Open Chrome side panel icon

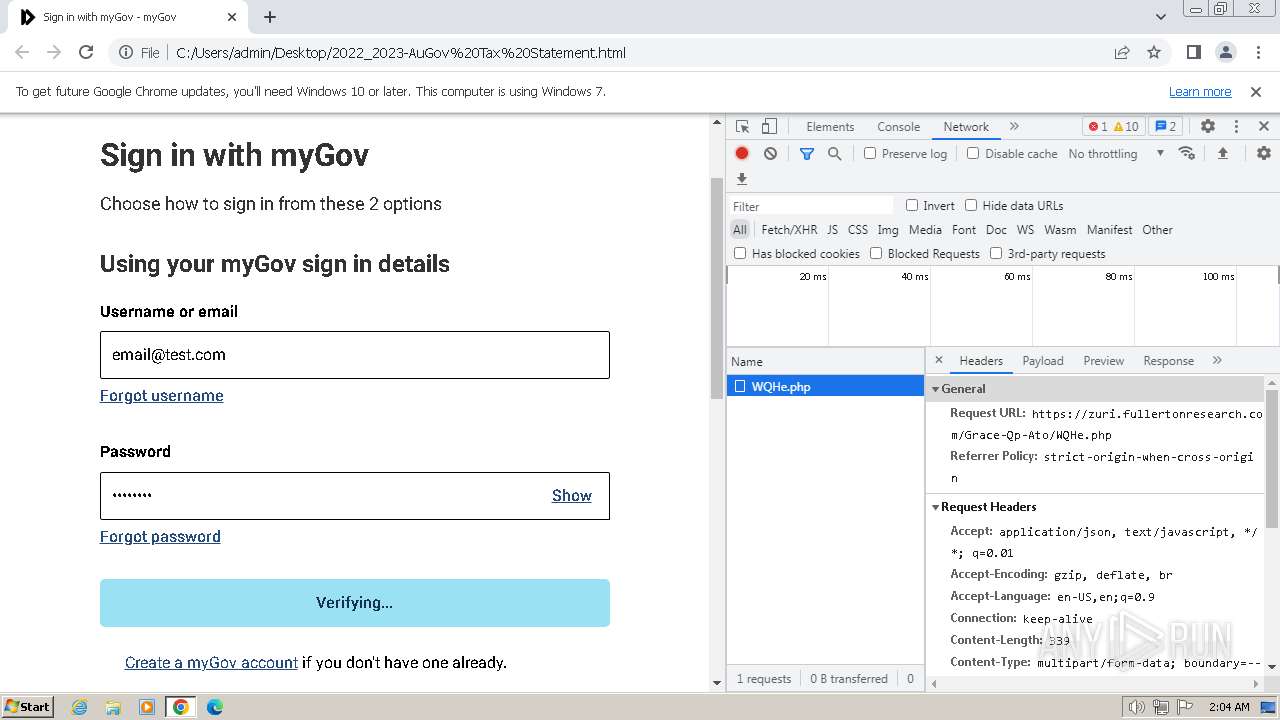[x=1194, y=52]
